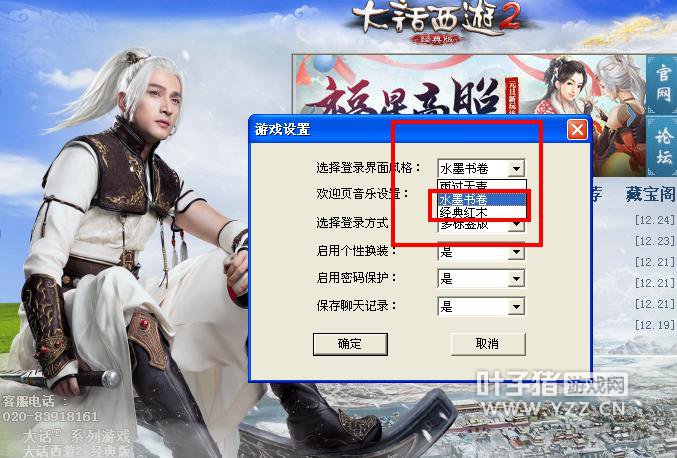
Task: Open the 启用个性换装 dropdown
Action: (481, 251)
